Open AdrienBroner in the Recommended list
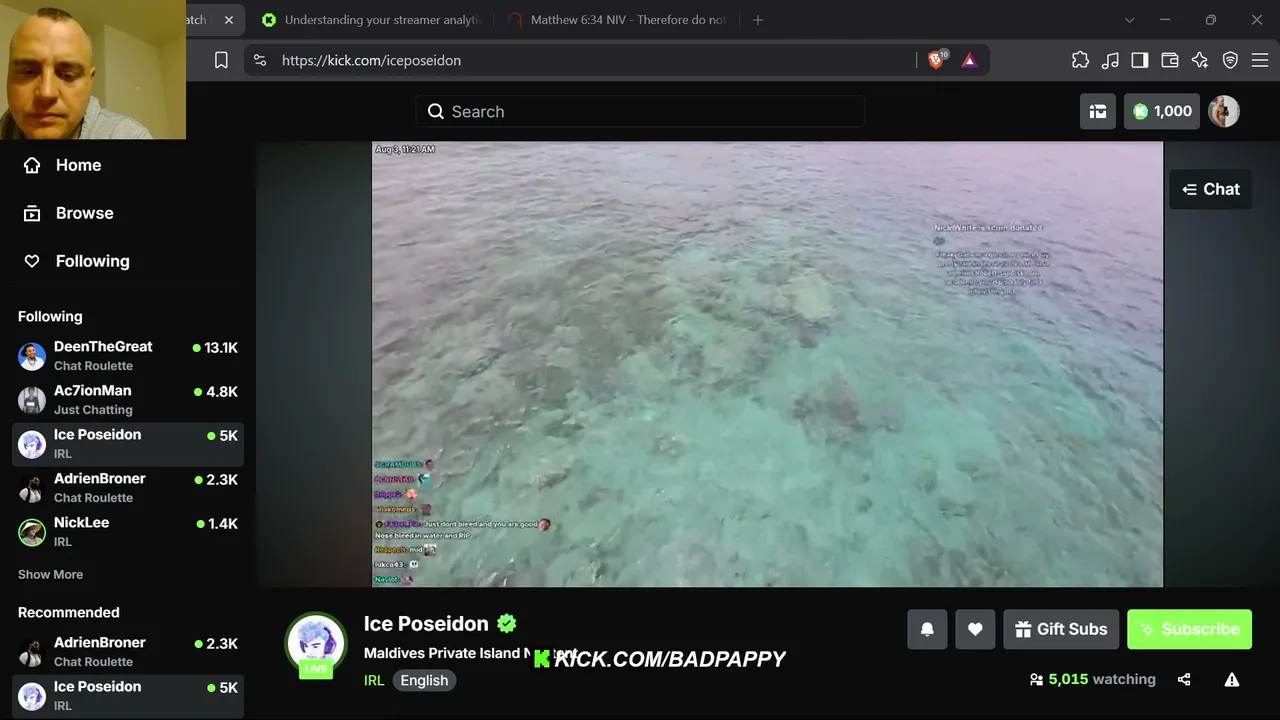 click(x=128, y=651)
